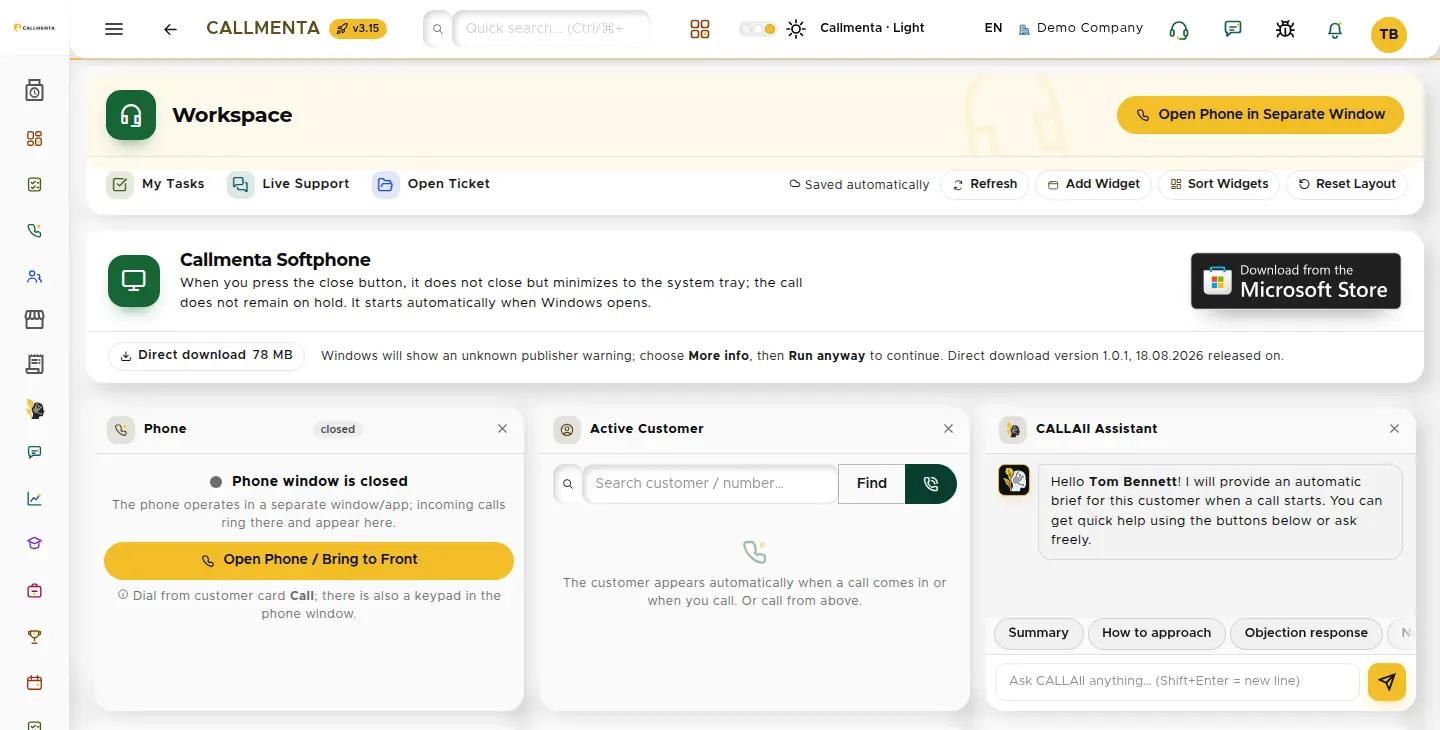Click the Find customer button
Screen dimensions: 1440x730
click(871, 484)
